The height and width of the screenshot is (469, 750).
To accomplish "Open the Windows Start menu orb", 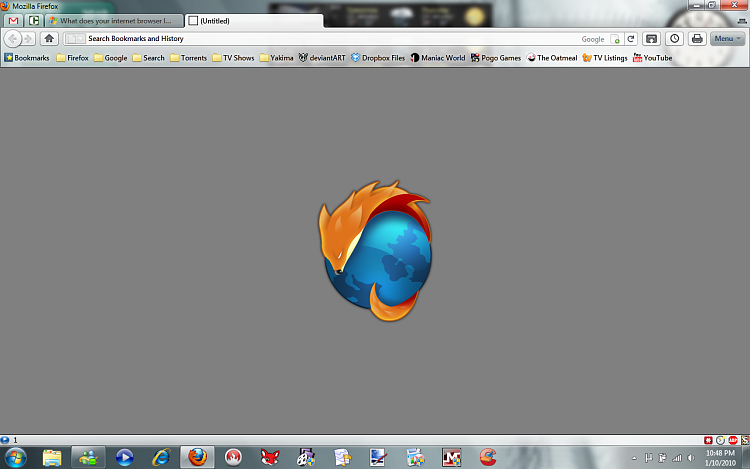I will click(15, 458).
